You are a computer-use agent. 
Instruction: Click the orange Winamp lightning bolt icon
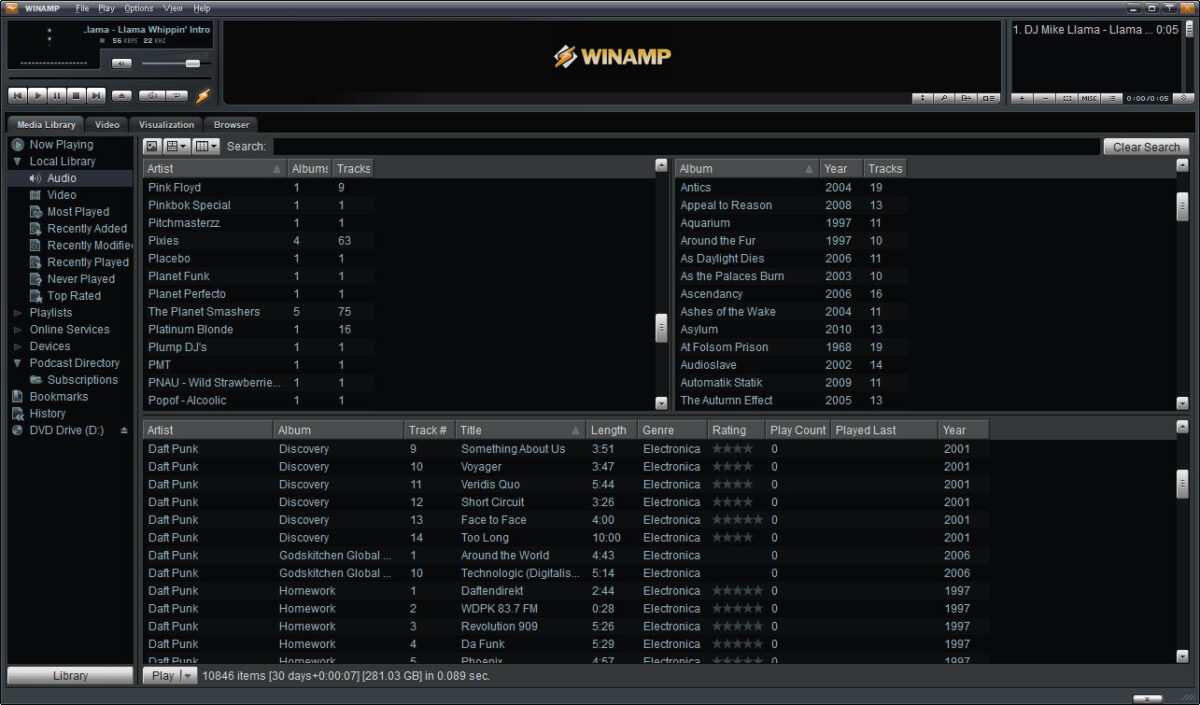tap(203, 95)
